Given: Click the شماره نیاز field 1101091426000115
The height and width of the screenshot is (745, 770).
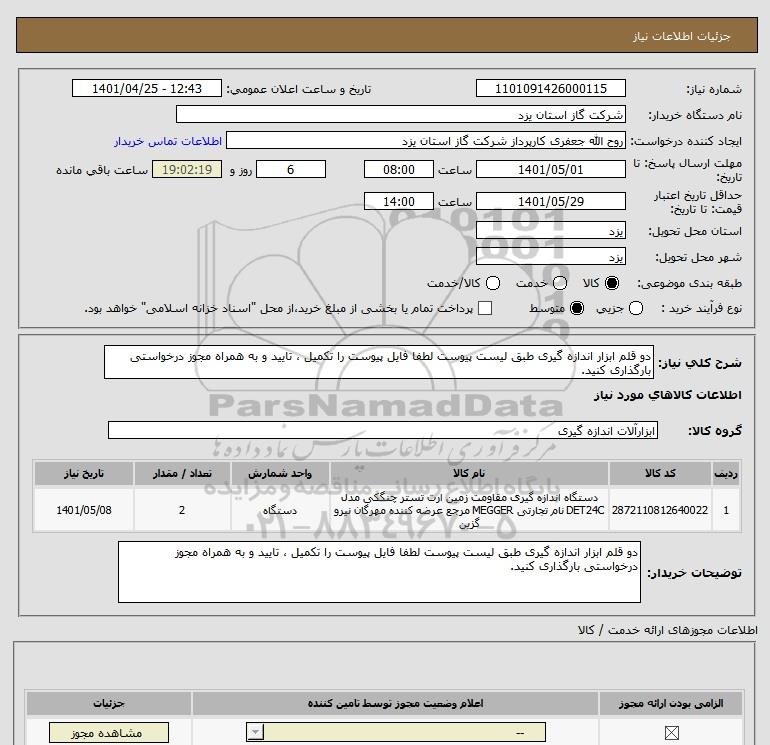Looking at the screenshot, I should point(550,88).
